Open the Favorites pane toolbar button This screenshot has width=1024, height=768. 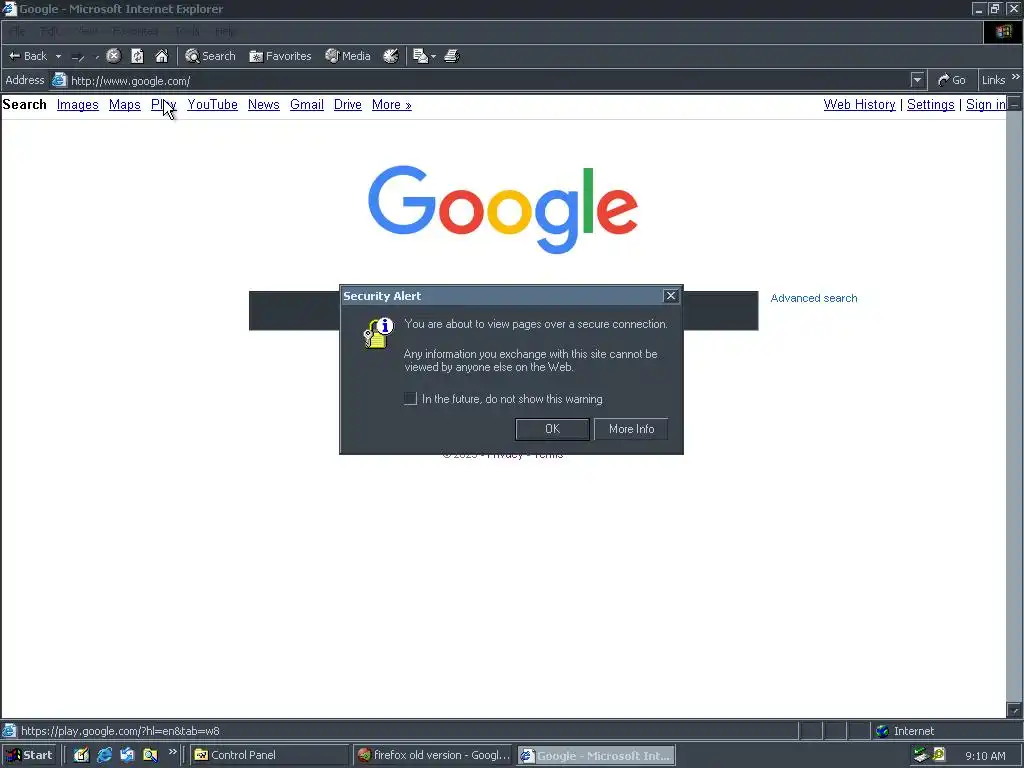(x=280, y=56)
